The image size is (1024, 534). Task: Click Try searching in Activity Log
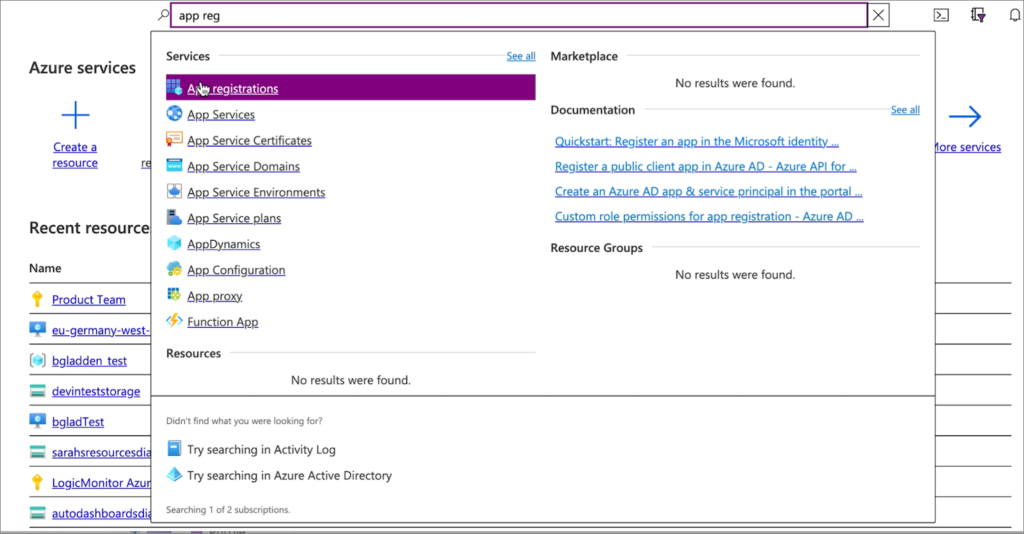pyautogui.click(x=261, y=449)
